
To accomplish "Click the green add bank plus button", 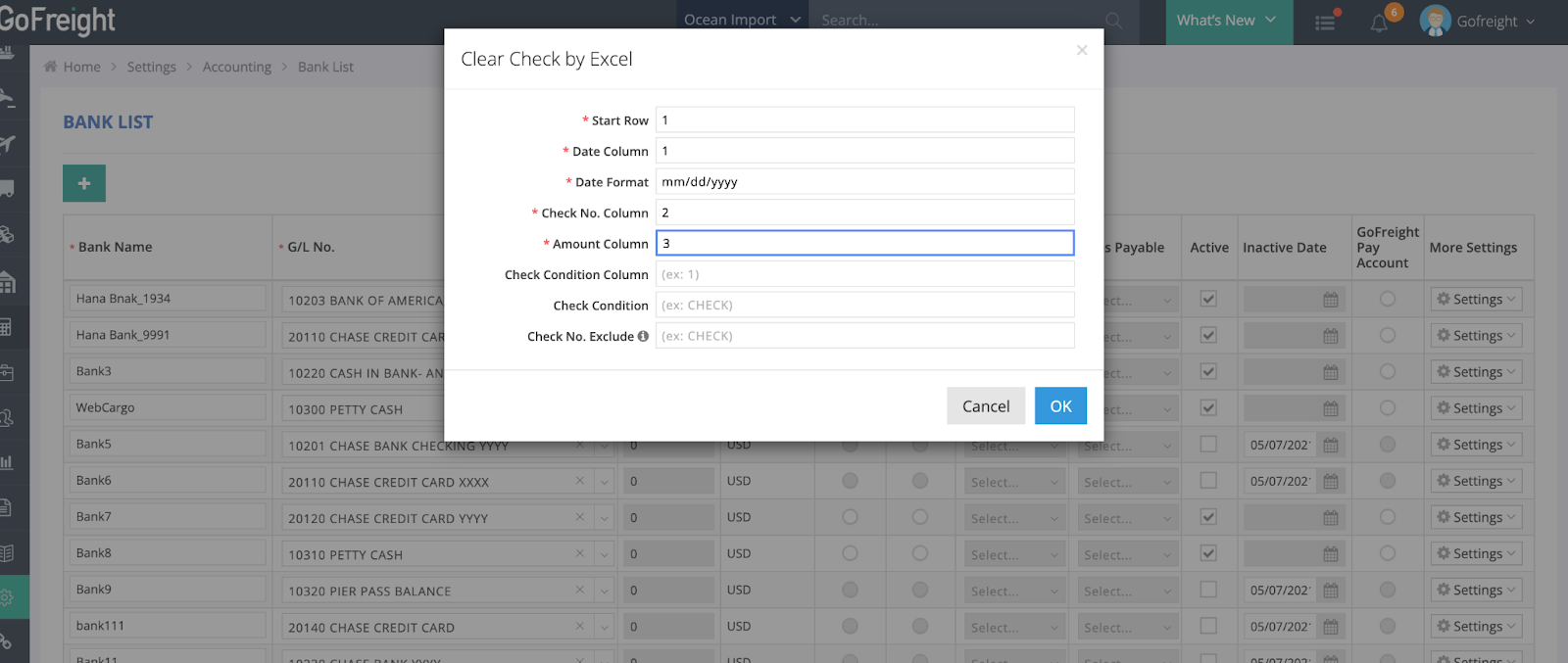I will pyautogui.click(x=84, y=183).
